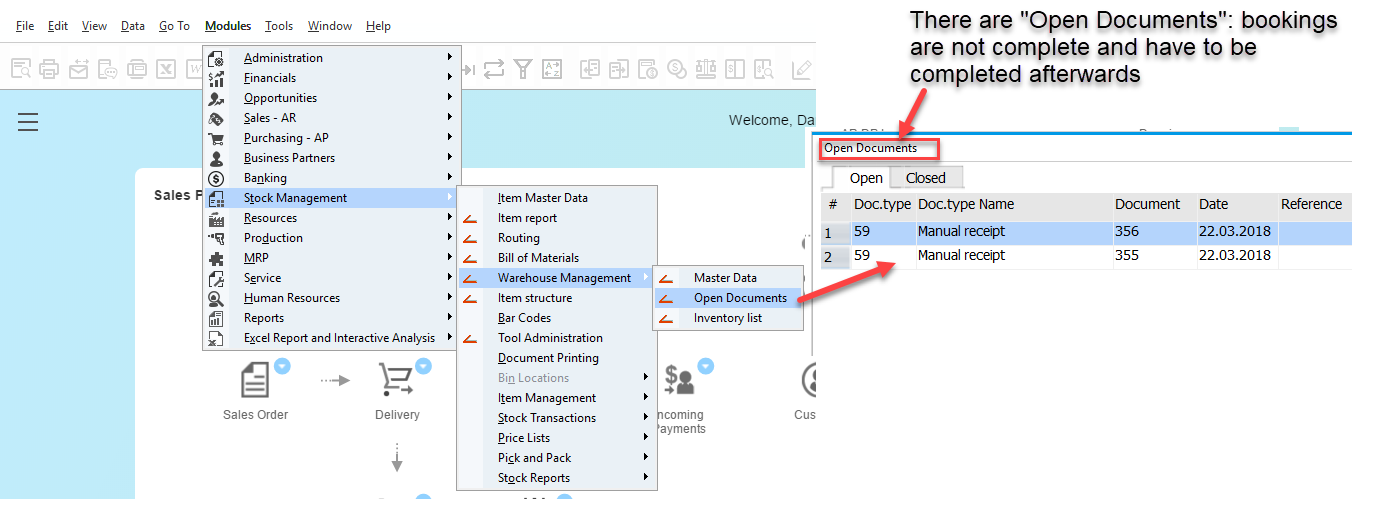Open the Tools menu

[x=279, y=26]
